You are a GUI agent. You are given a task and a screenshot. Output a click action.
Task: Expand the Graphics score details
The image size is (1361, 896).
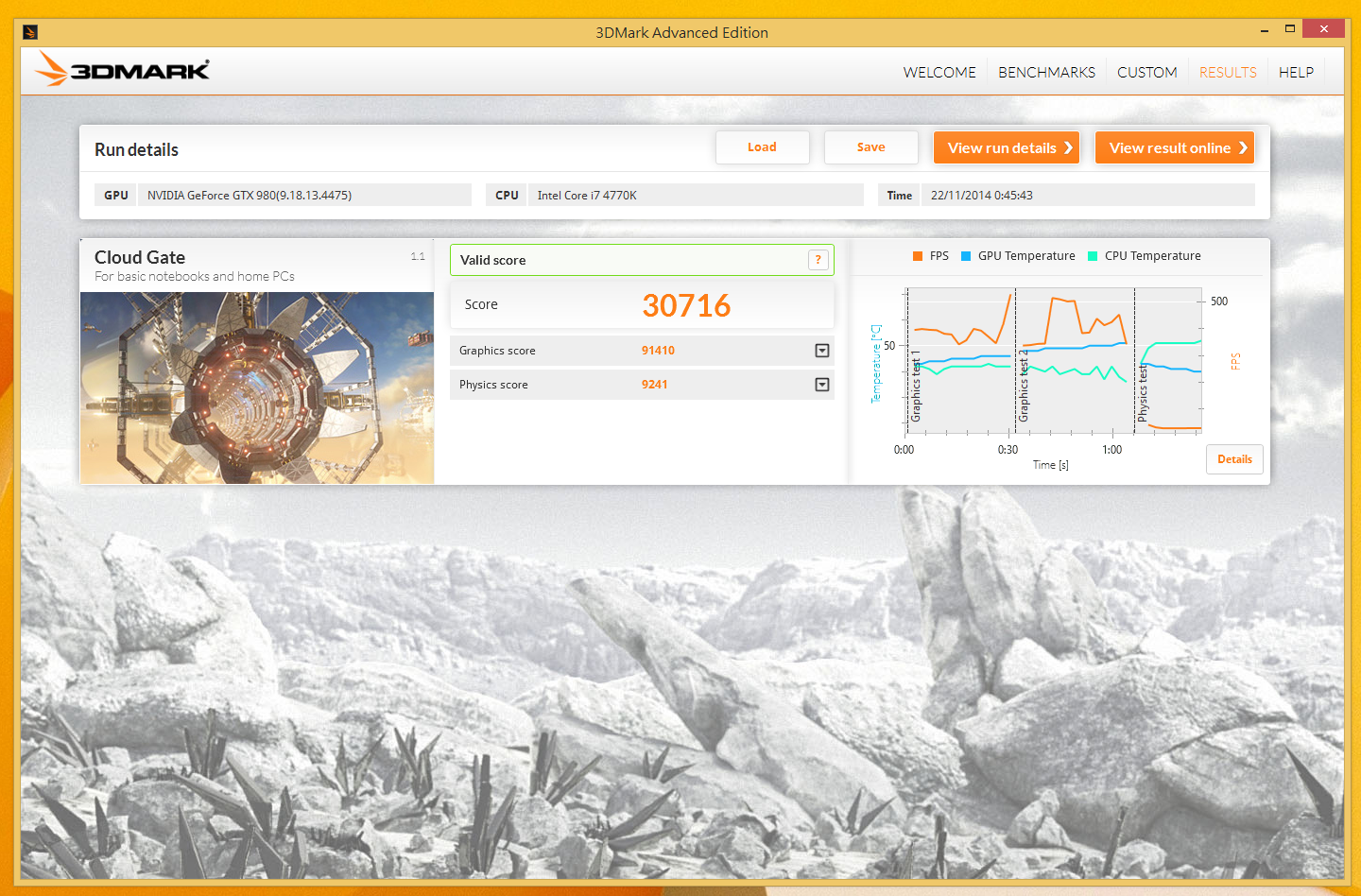click(x=822, y=351)
